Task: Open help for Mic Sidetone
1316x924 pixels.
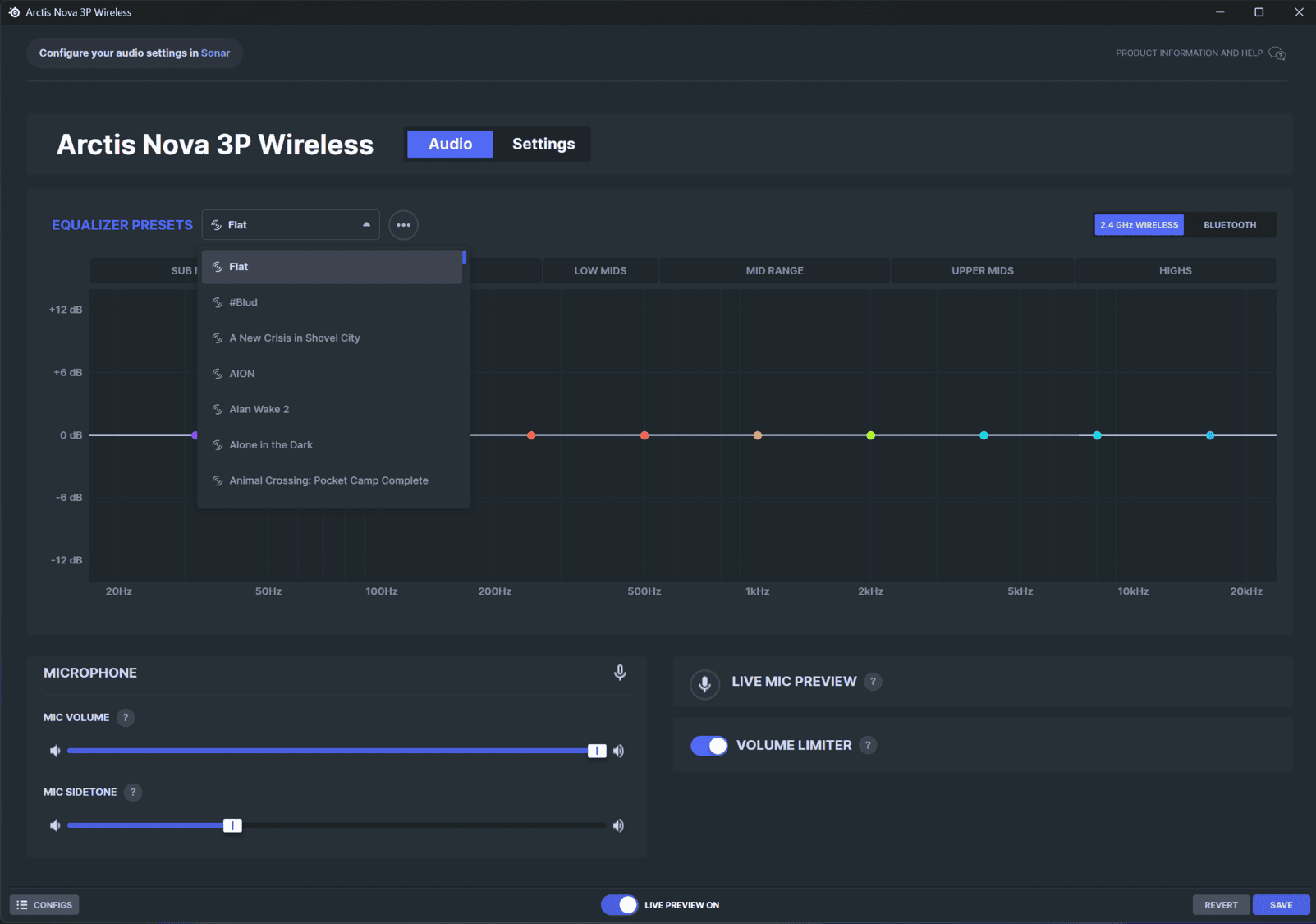Action: 132,793
